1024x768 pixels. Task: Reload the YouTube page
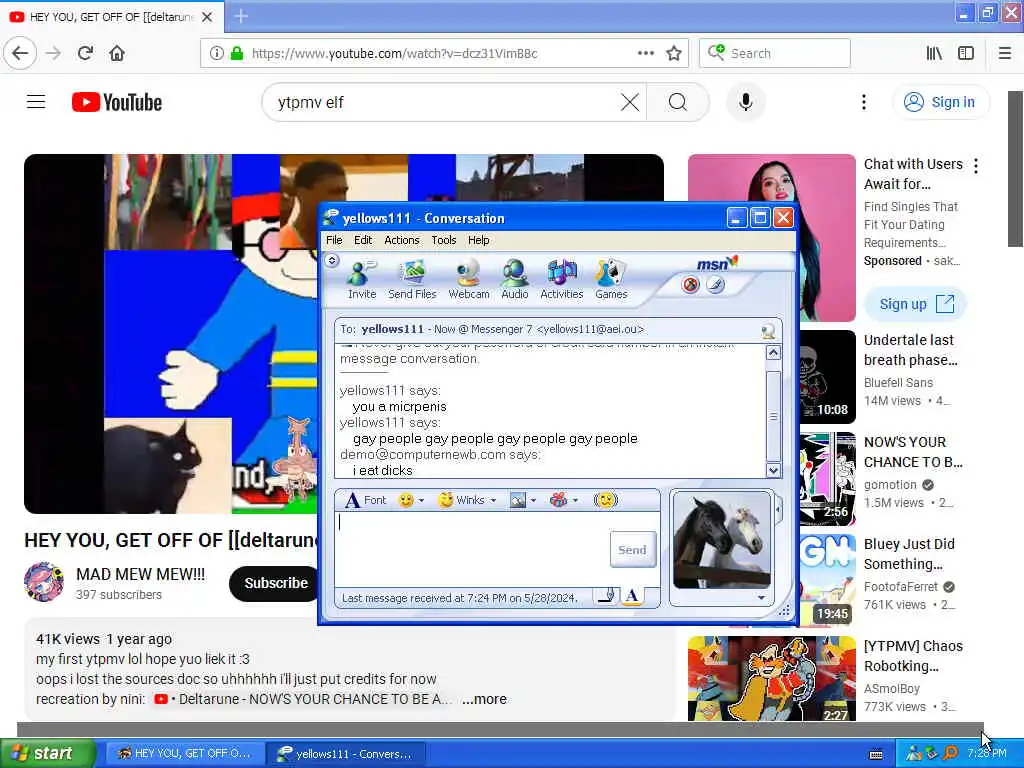pos(85,53)
